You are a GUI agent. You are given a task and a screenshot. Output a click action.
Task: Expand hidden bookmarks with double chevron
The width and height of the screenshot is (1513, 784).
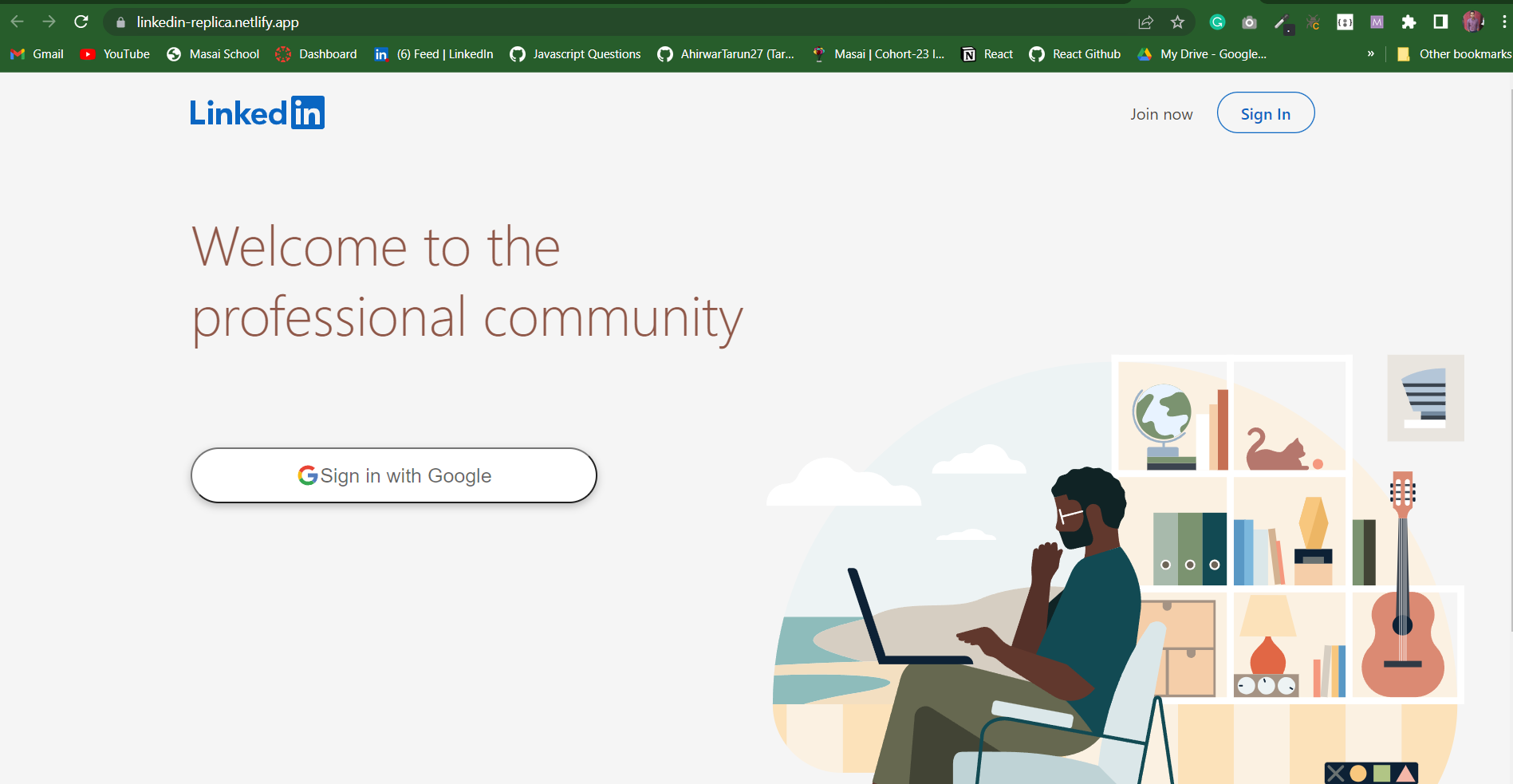click(x=1371, y=54)
